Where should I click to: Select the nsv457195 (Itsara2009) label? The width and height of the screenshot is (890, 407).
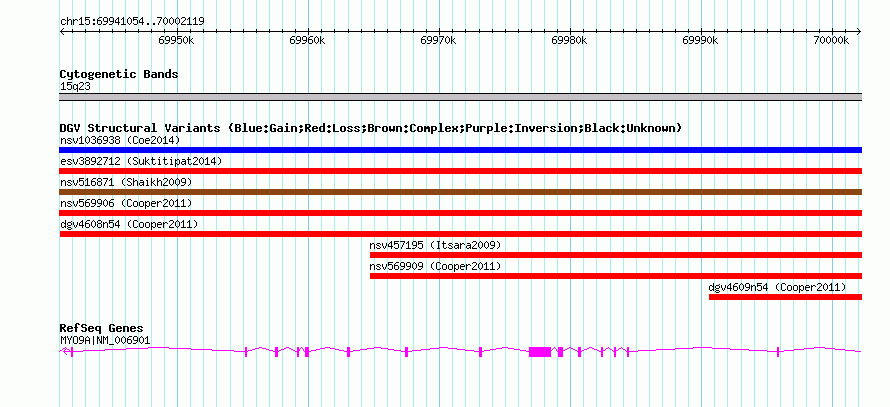coord(435,245)
